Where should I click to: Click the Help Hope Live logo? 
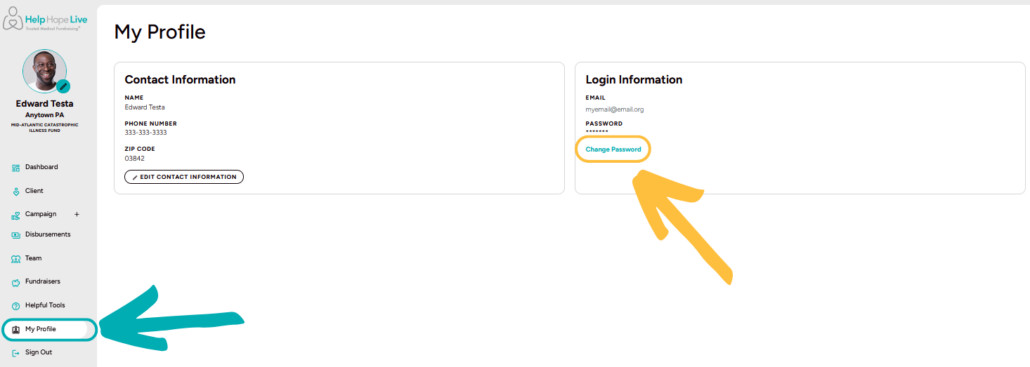[x=45, y=20]
